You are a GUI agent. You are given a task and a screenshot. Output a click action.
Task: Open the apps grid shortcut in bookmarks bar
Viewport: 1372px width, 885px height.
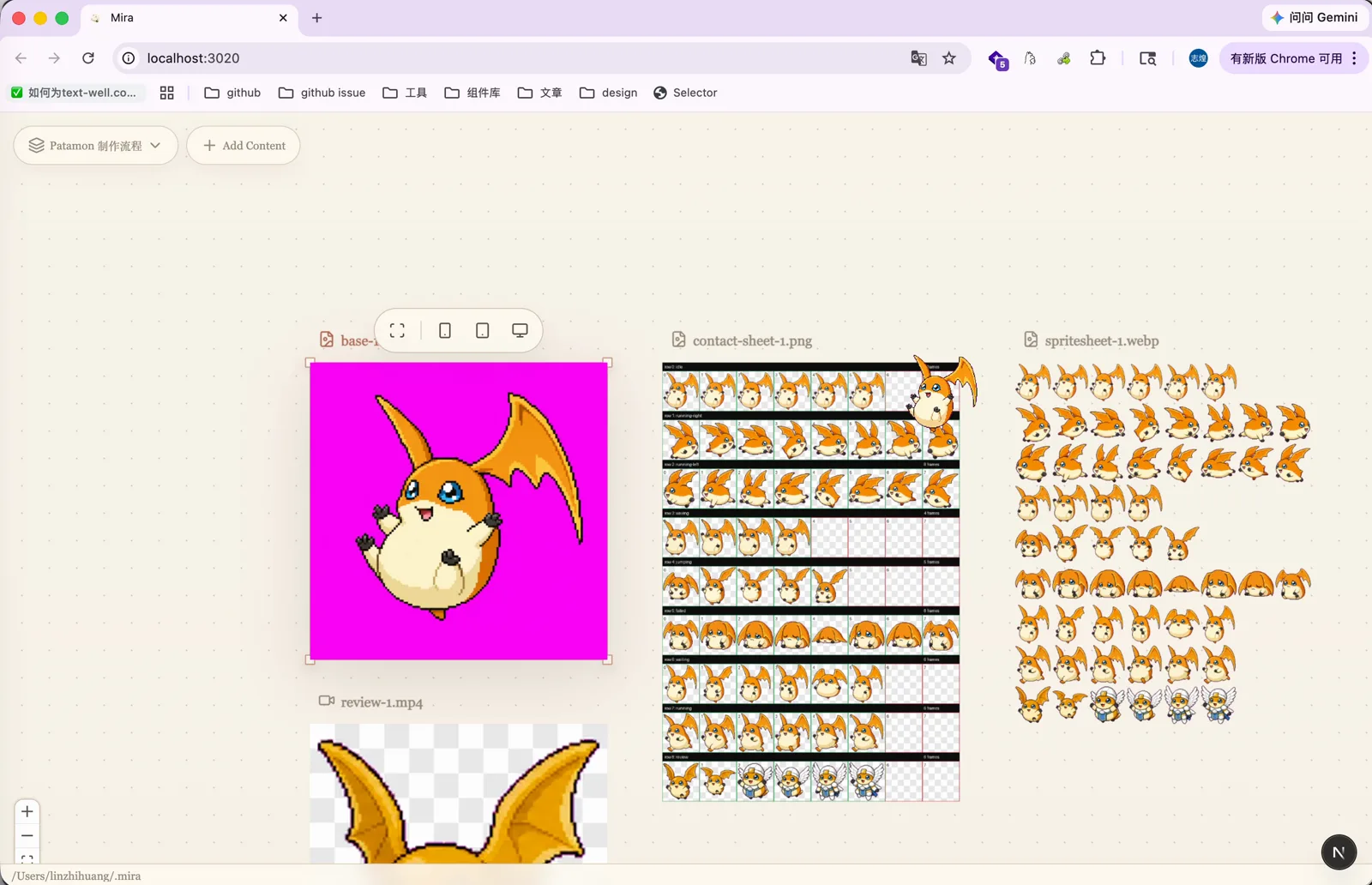point(167,93)
